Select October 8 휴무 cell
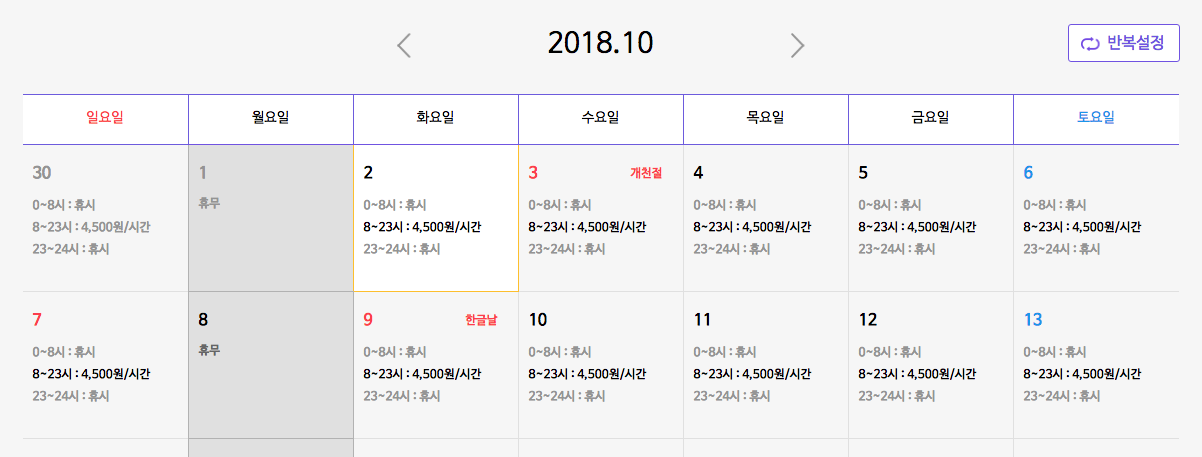1202x457 pixels. [x=271, y=365]
